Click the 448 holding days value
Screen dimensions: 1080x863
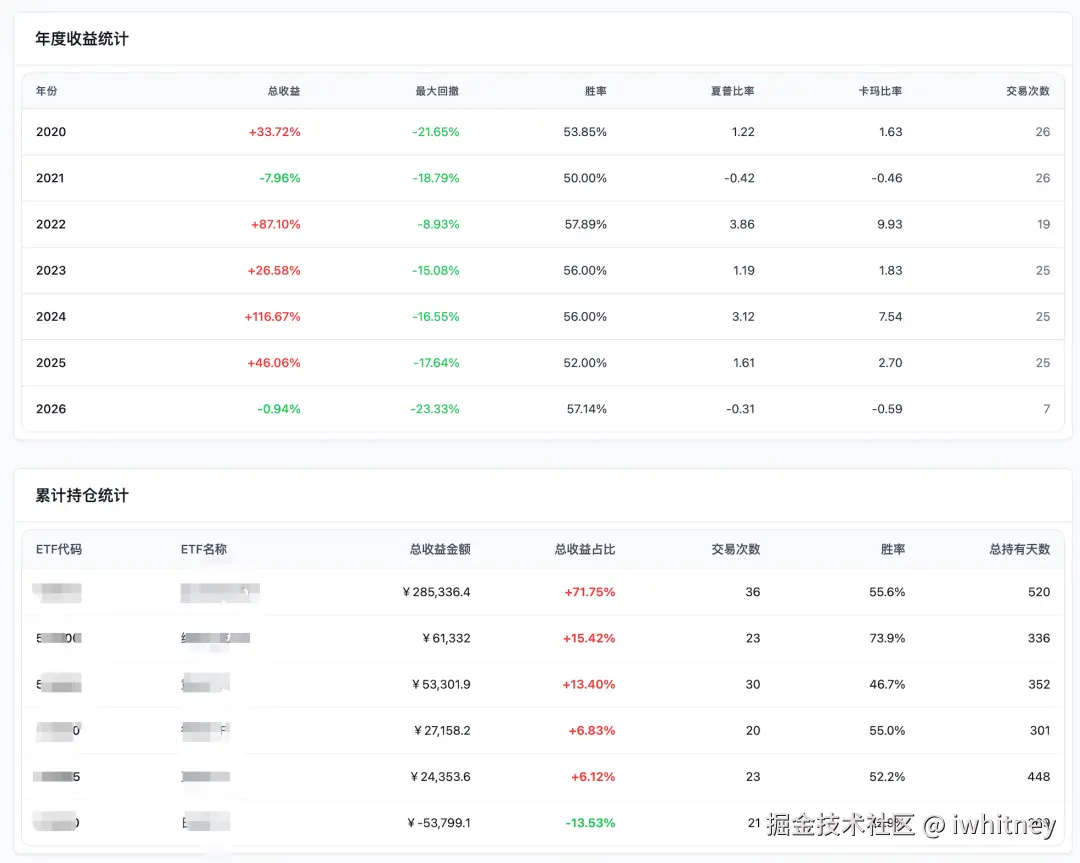click(1039, 776)
